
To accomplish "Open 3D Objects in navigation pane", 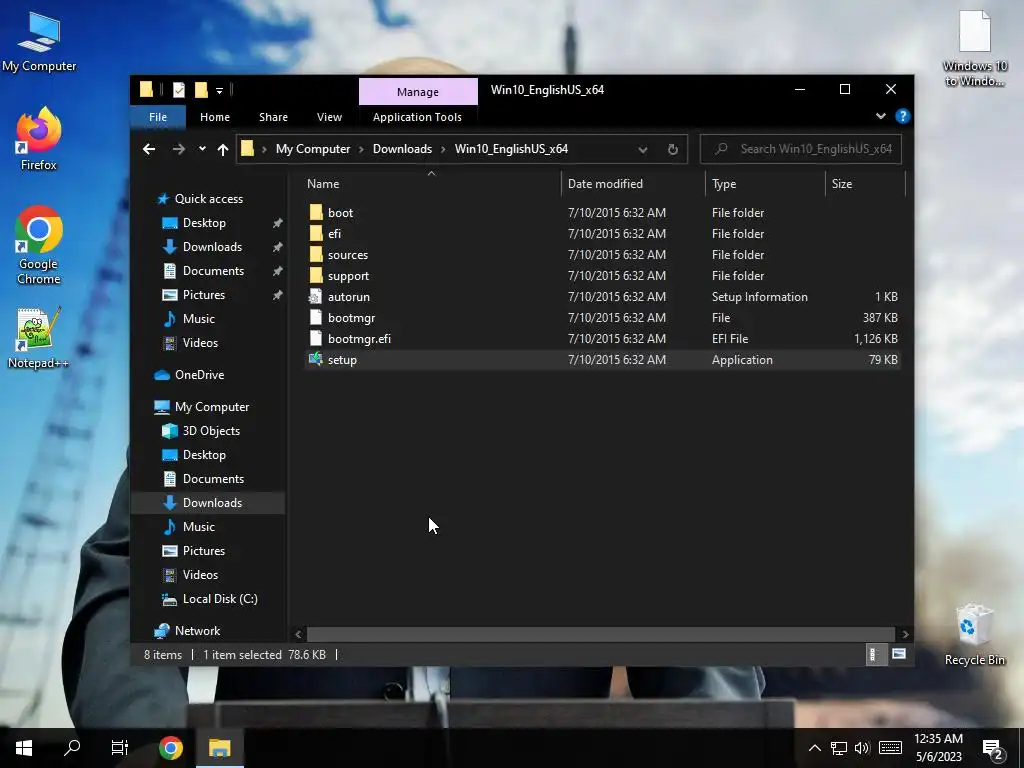I will [211, 430].
